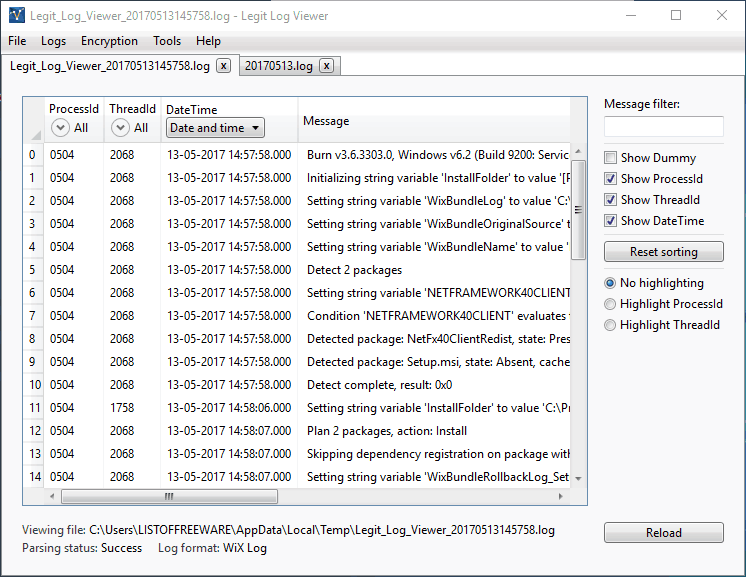The height and width of the screenshot is (577, 746).
Task: Select the 'WixBundleOriginalSource' message cell
Action: [434, 224]
